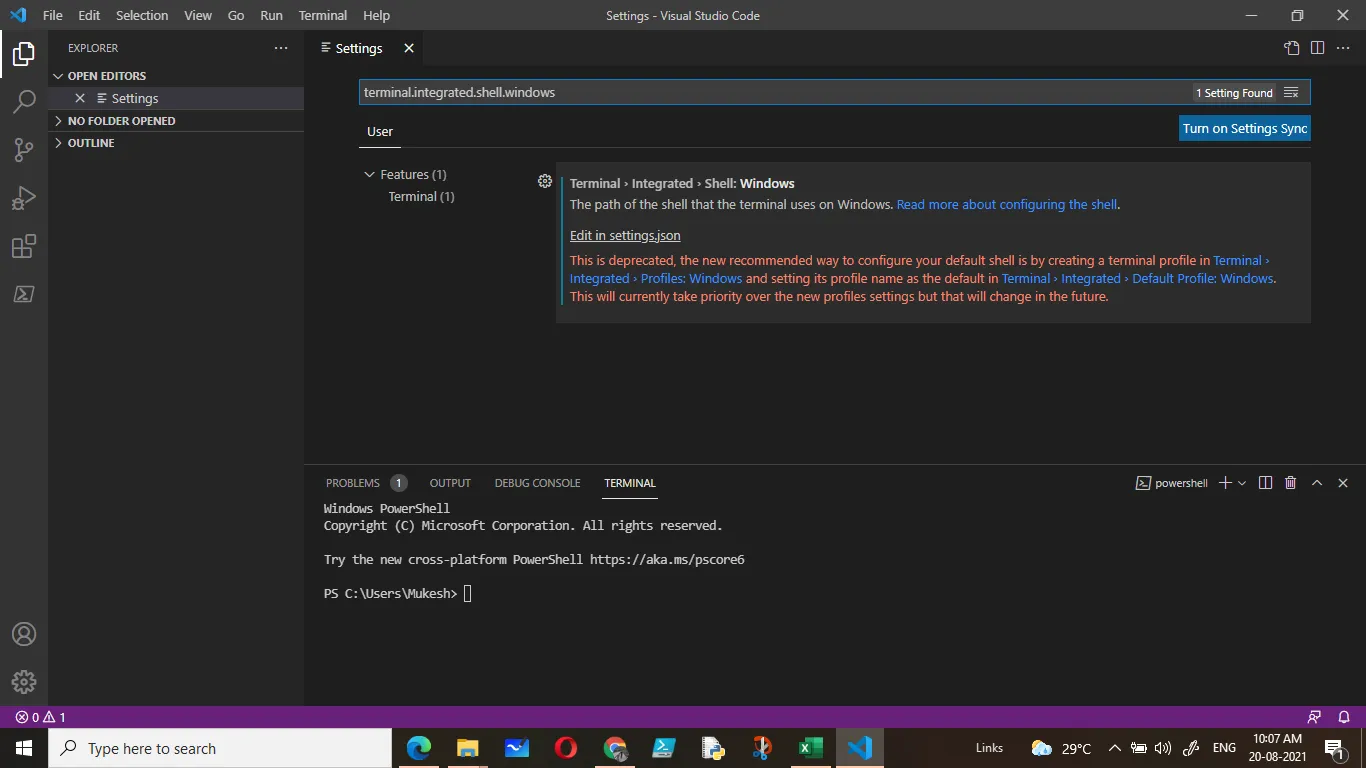Select Terminal (1) in settings tree
Viewport: 1366px width, 768px height.
(422, 196)
